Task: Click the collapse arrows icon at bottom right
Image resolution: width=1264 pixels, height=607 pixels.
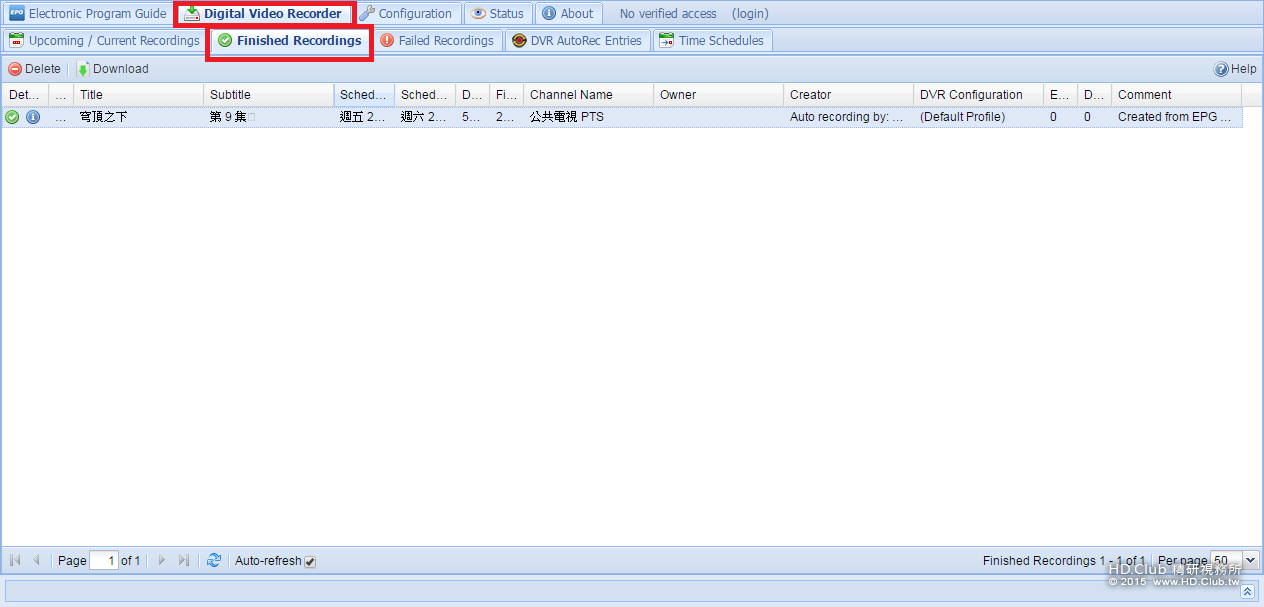Action: pyautogui.click(x=1247, y=591)
